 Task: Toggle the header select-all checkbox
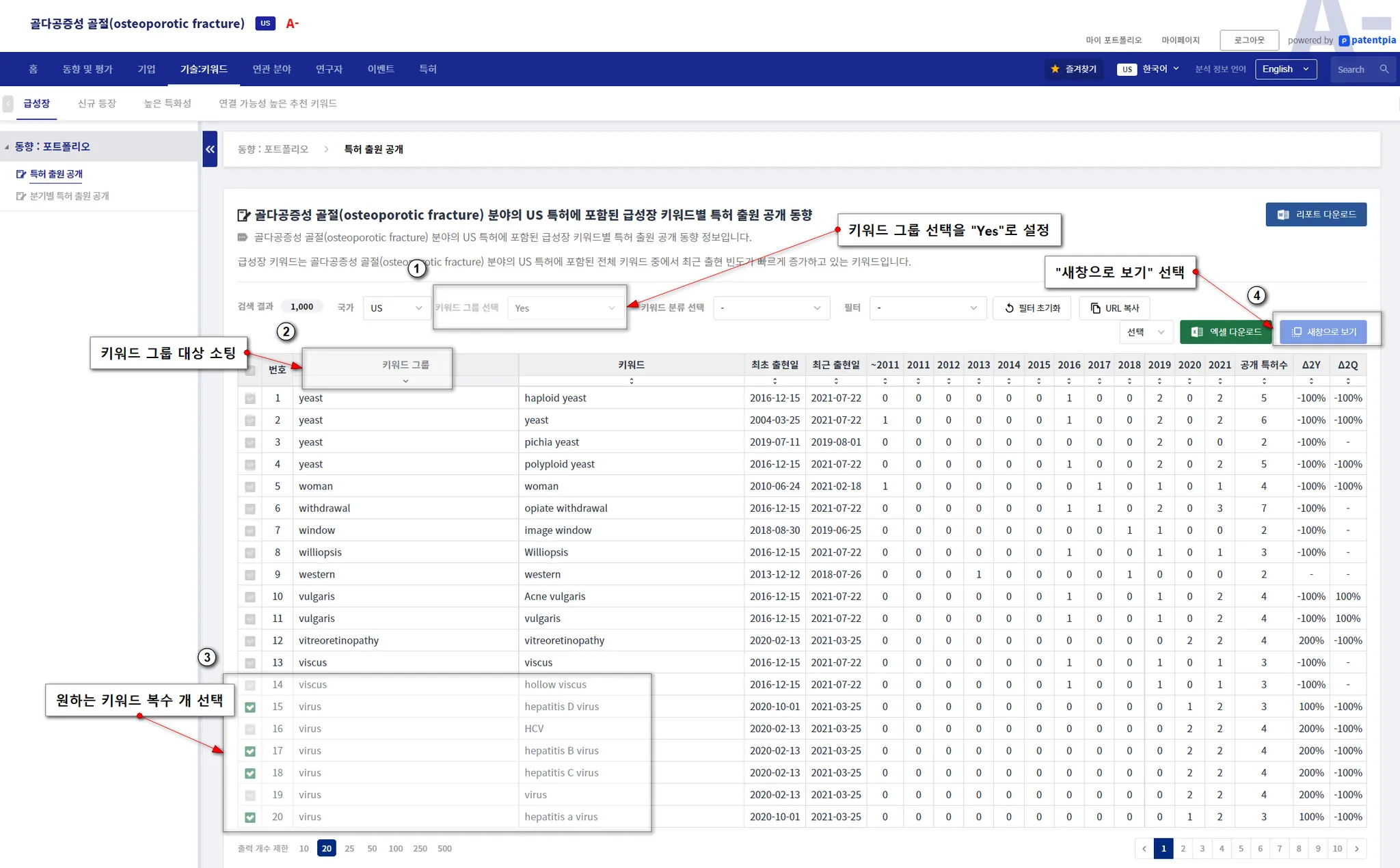tap(250, 370)
